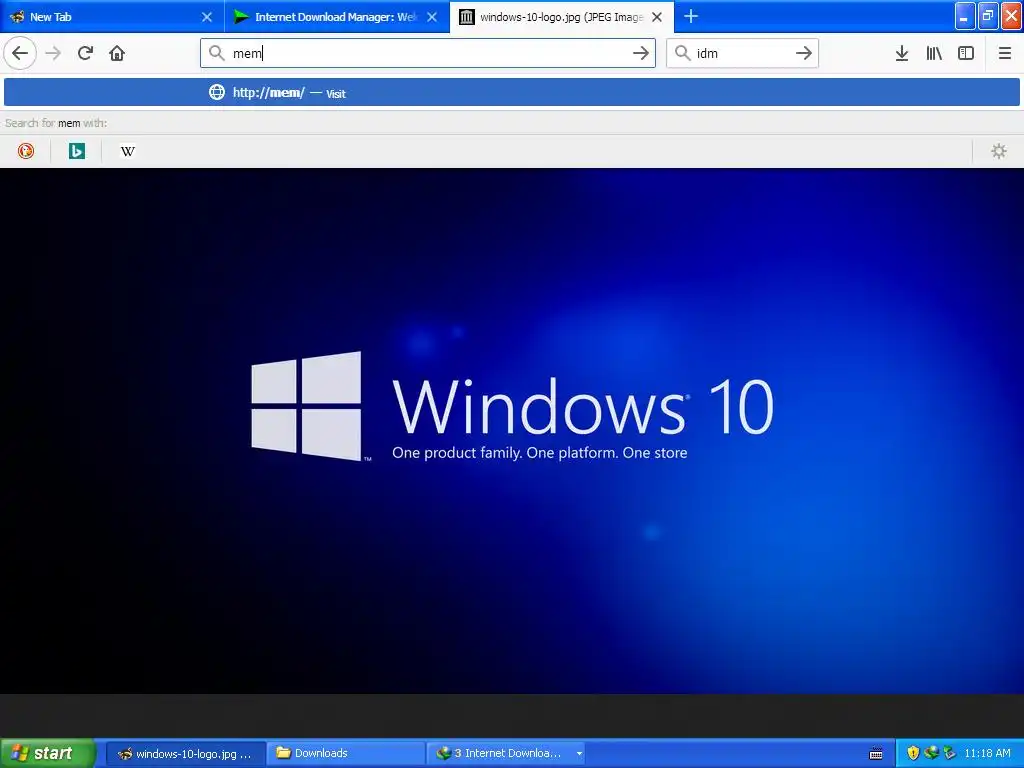
Task: Click the network connection tray icon
Action: click(x=950, y=753)
